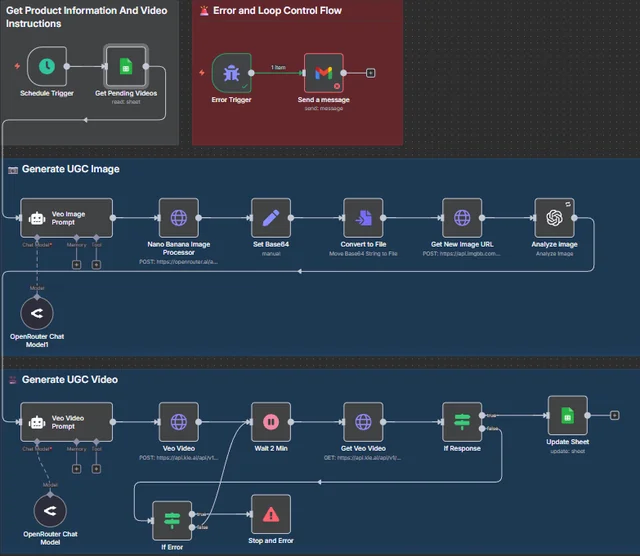
Task: Click the Error Trigger bug node
Action: tap(231, 73)
